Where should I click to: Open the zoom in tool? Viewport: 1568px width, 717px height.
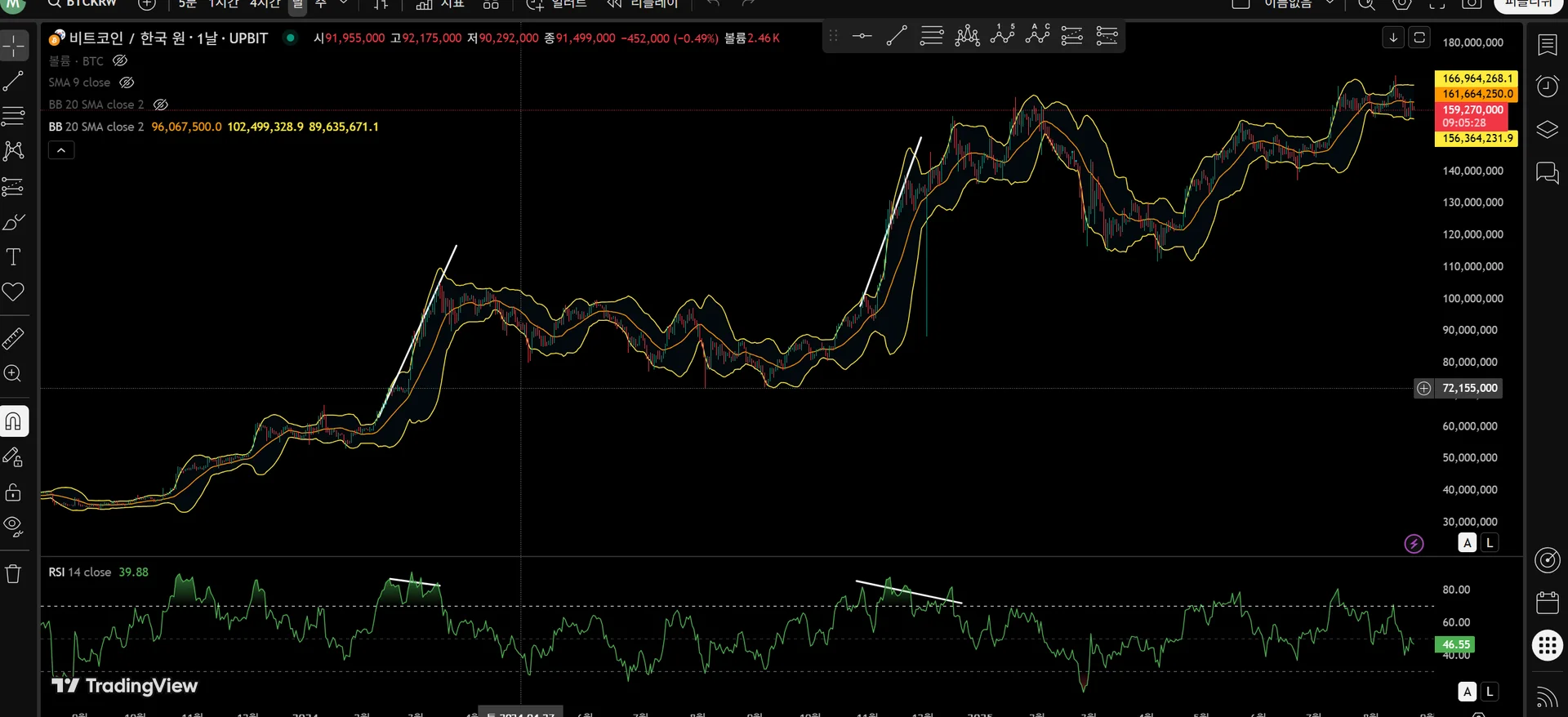pyautogui.click(x=14, y=373)
